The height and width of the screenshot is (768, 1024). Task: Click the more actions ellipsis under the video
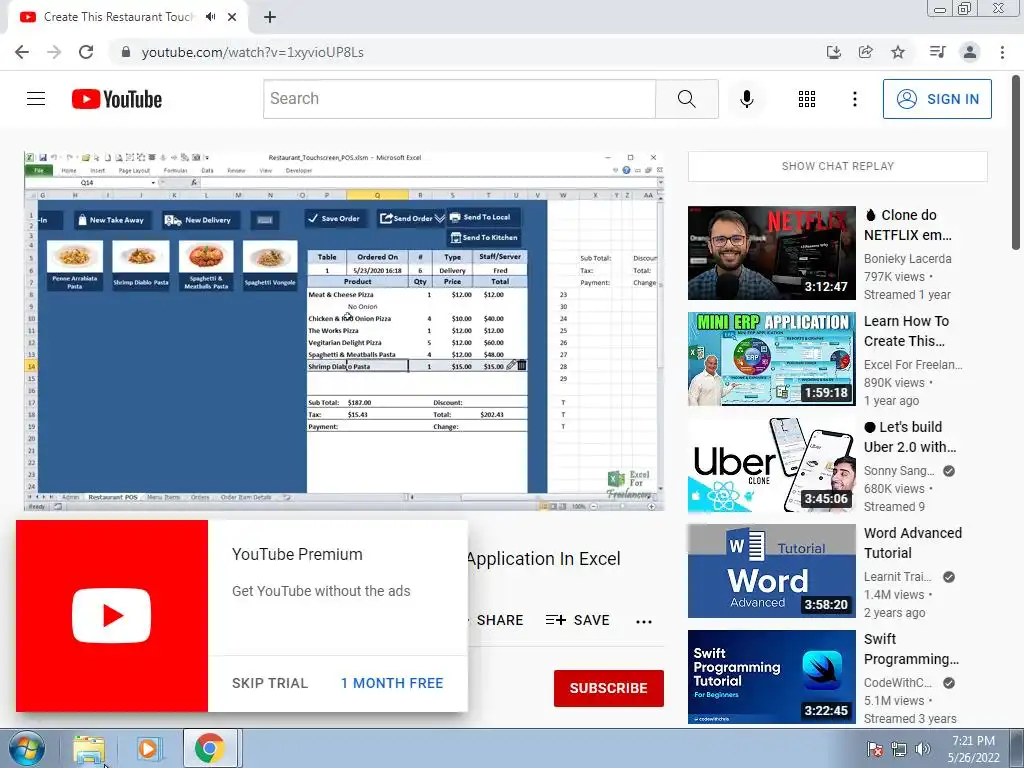pos(644,622)
